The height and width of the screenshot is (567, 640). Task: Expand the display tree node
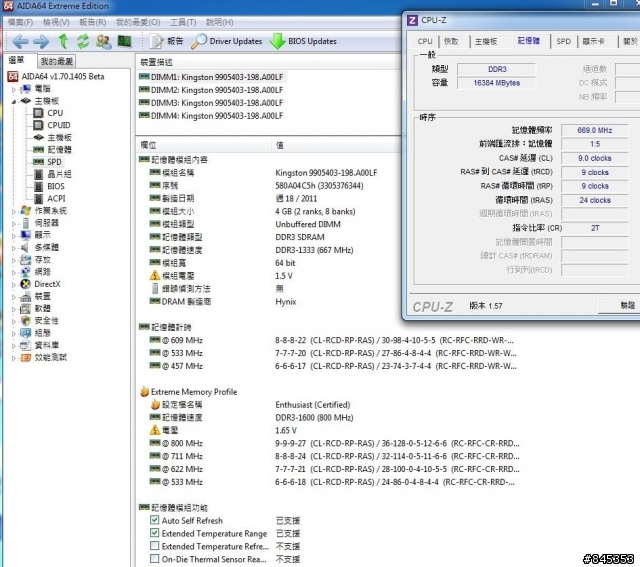tap(14, 236)
